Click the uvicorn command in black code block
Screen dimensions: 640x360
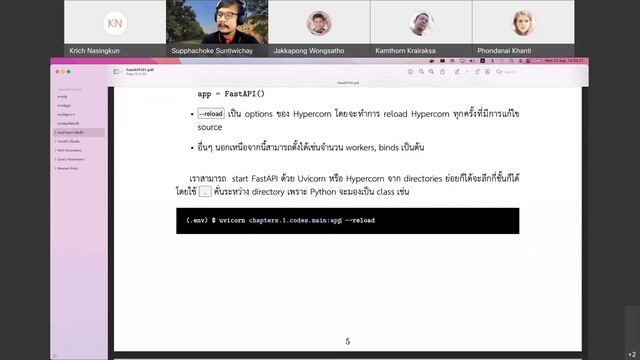[x=280, y=220]
